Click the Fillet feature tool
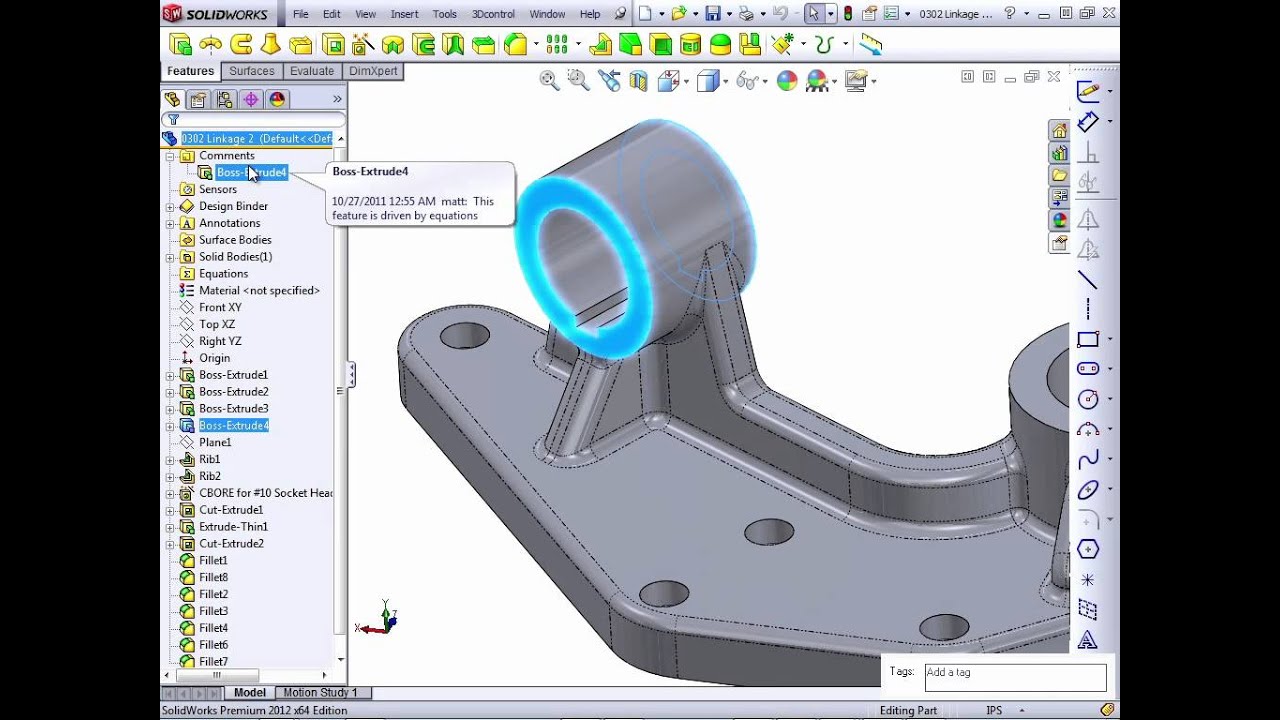The image size is (1280, 720). click(514, 44)
